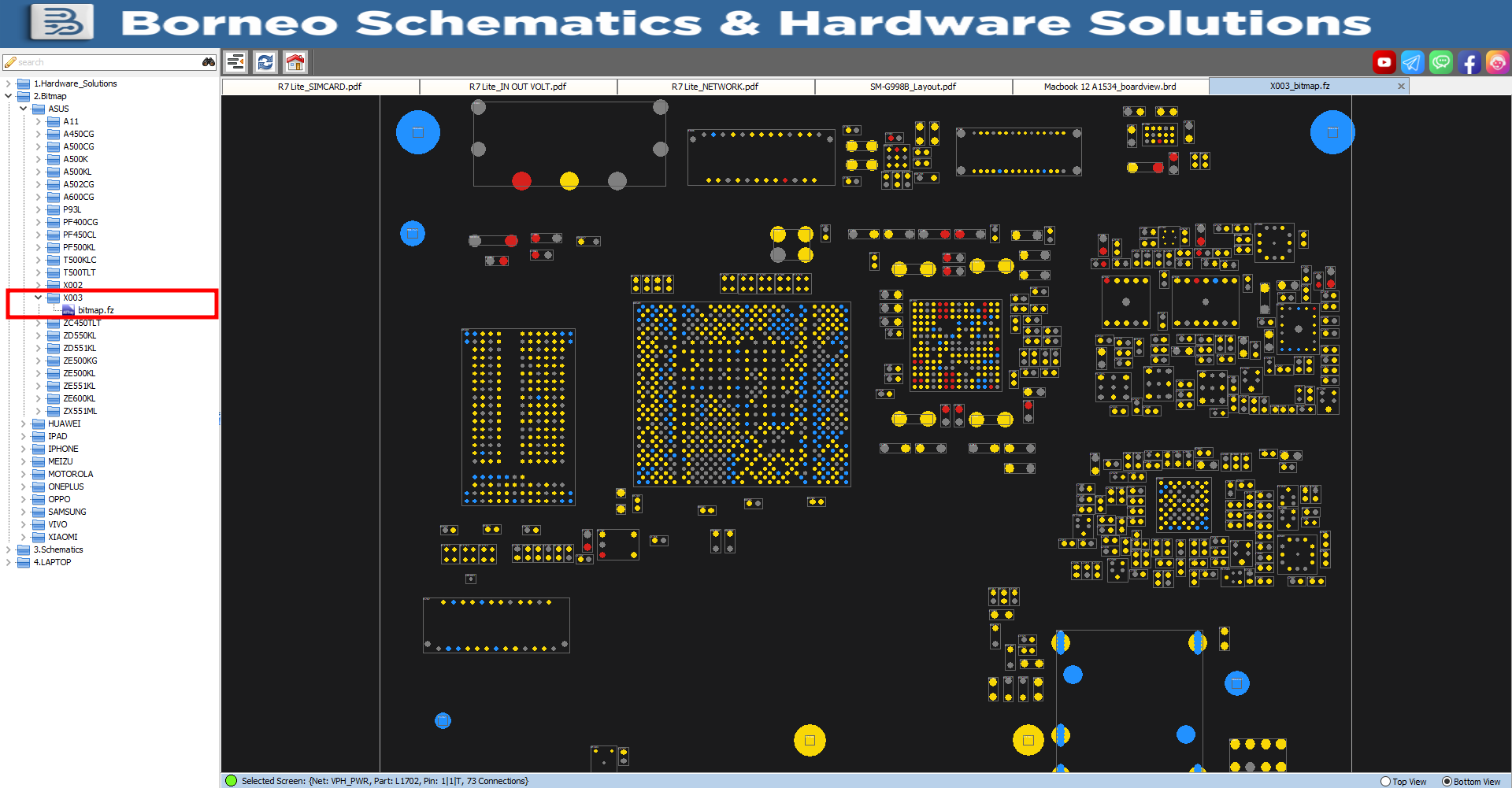Select the Bottom View radio button
The image size is (1512, 788).
(1445, 781)
